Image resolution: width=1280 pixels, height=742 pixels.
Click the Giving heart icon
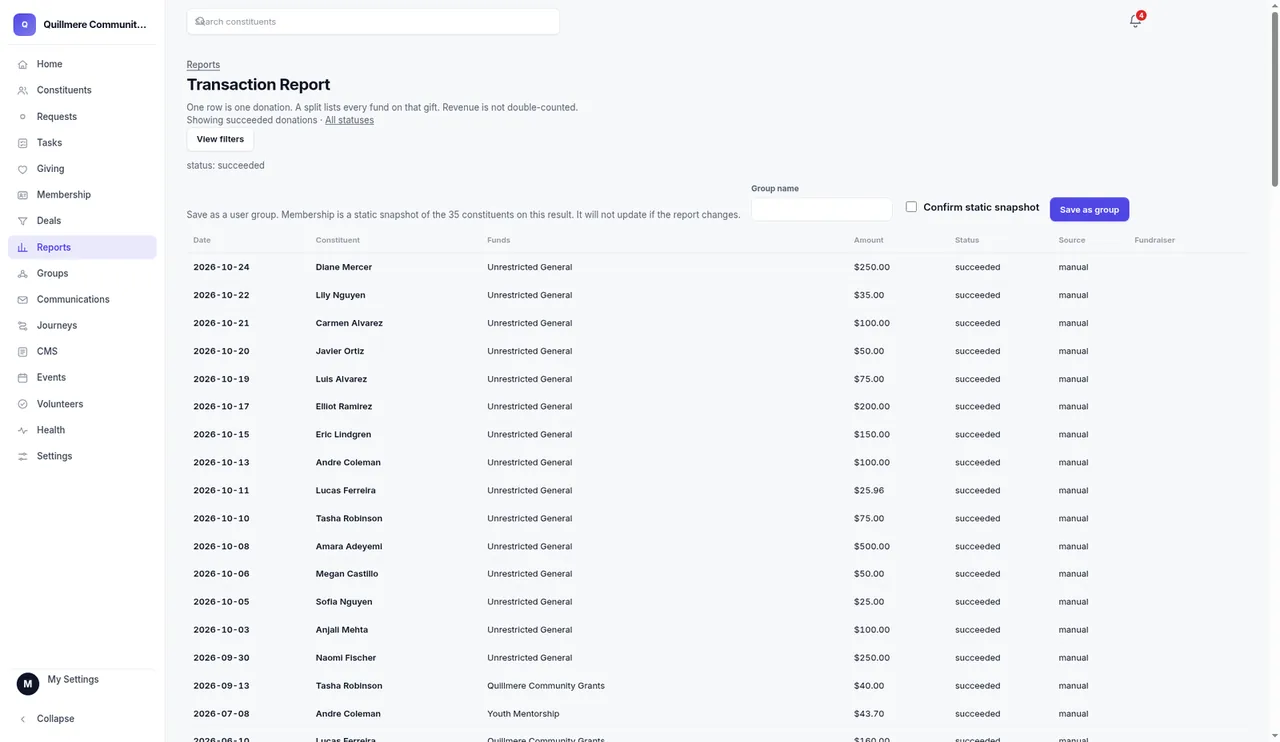23,169
